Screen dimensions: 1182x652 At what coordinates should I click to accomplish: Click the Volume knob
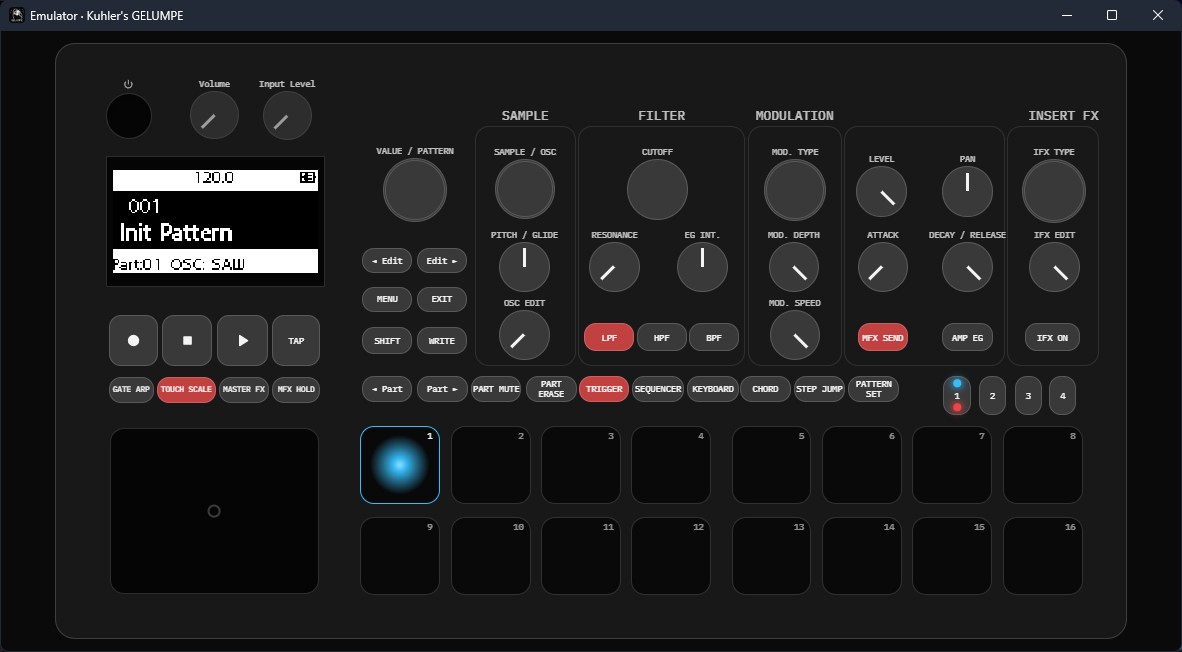click(x=214, y=115)
